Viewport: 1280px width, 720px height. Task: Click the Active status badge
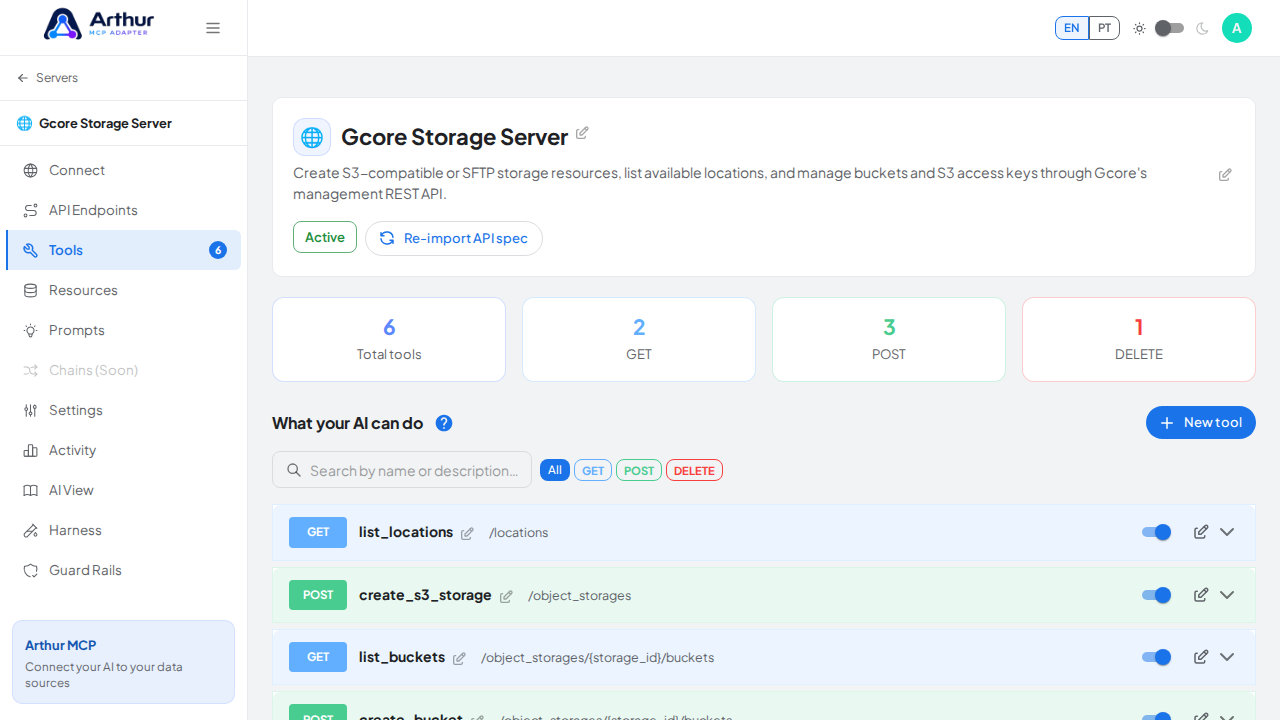(x=325, y=237)
